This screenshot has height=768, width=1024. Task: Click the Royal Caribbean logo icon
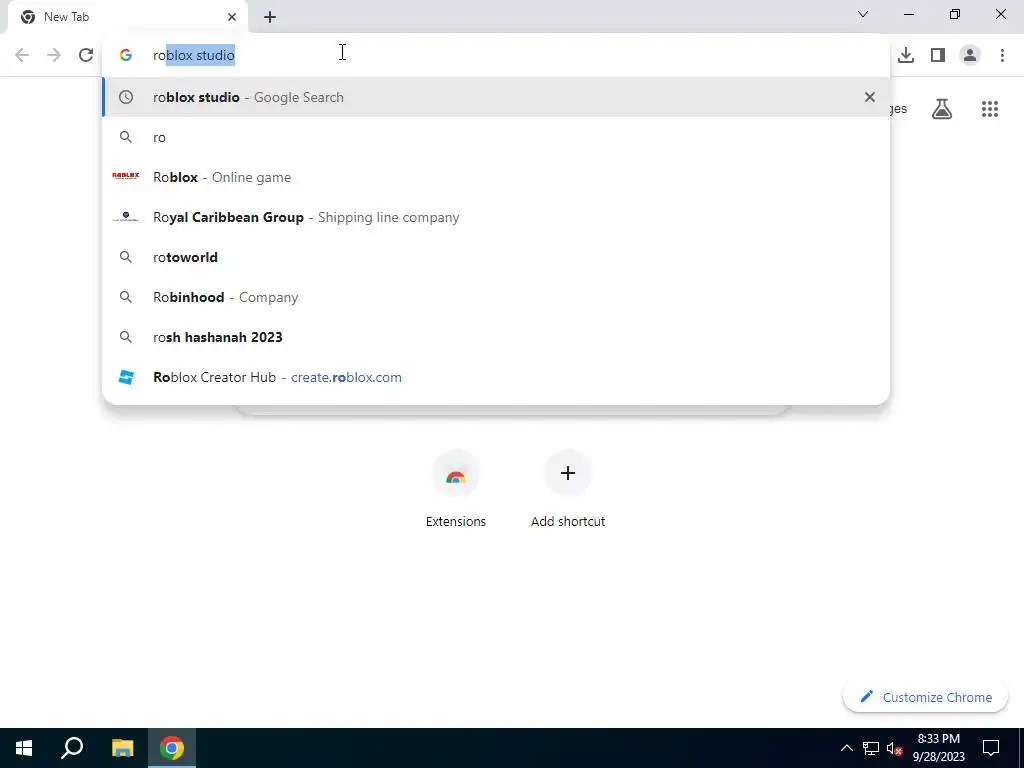[125, 217]
